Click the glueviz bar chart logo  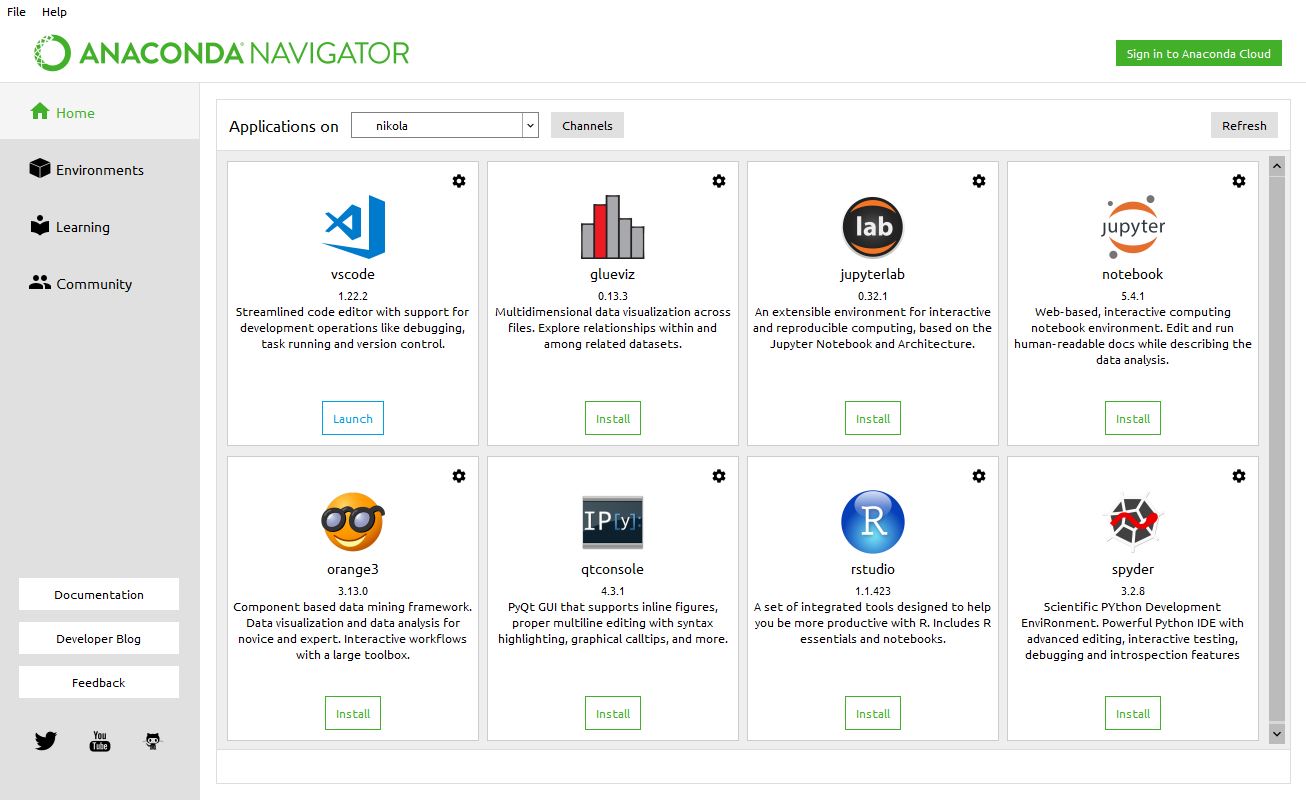click(613, 227)
